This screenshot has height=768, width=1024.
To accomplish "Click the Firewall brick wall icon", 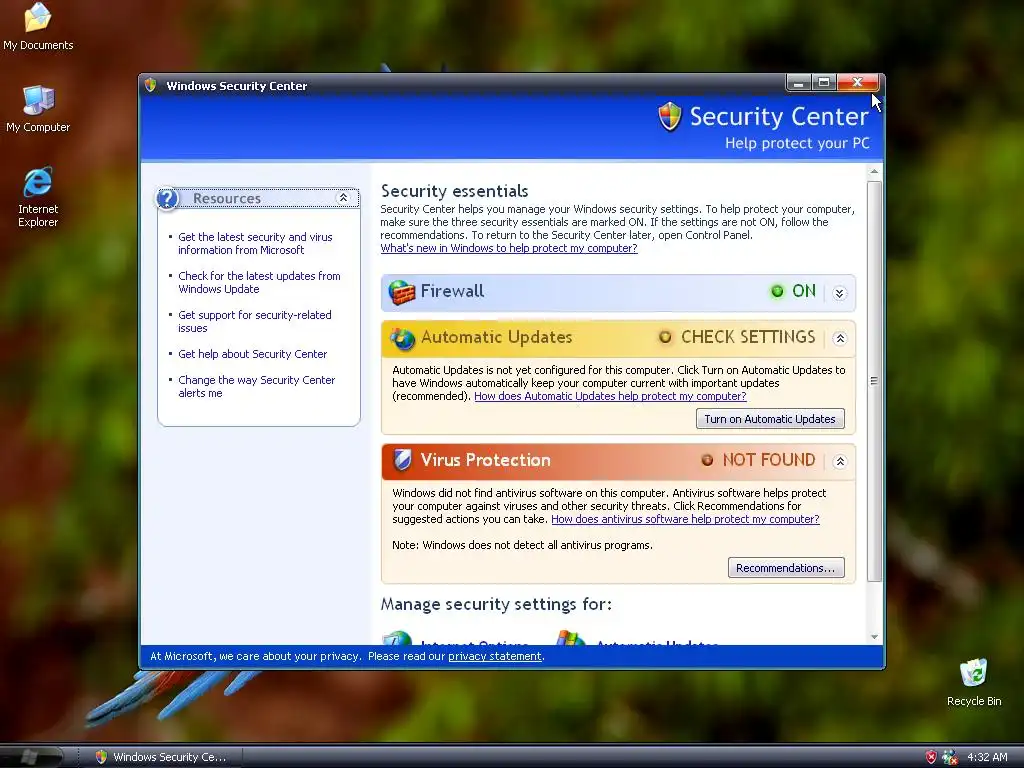I will pyautogui.click(x=402, y=292).
